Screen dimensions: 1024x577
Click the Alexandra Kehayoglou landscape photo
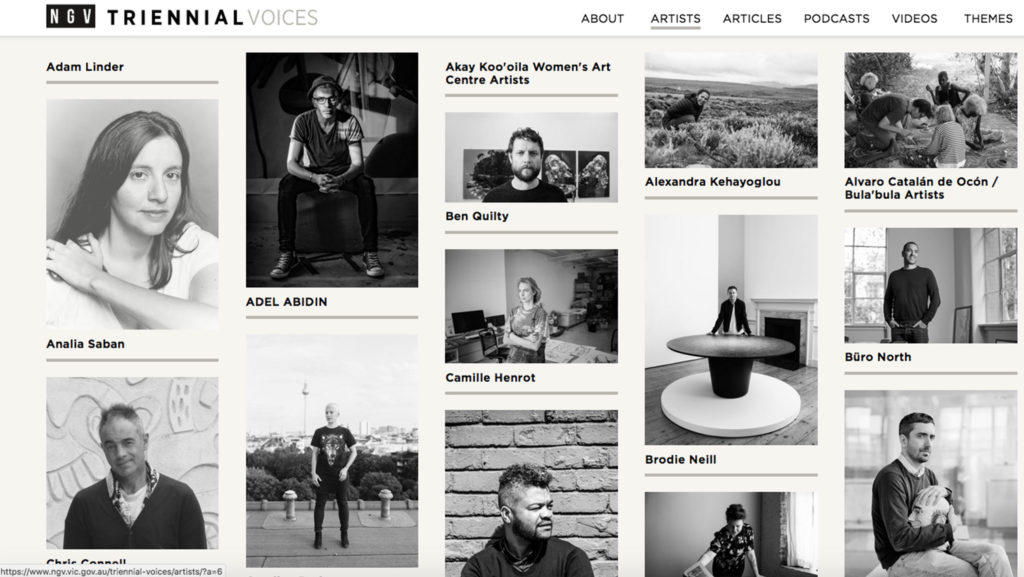(731, 110)
